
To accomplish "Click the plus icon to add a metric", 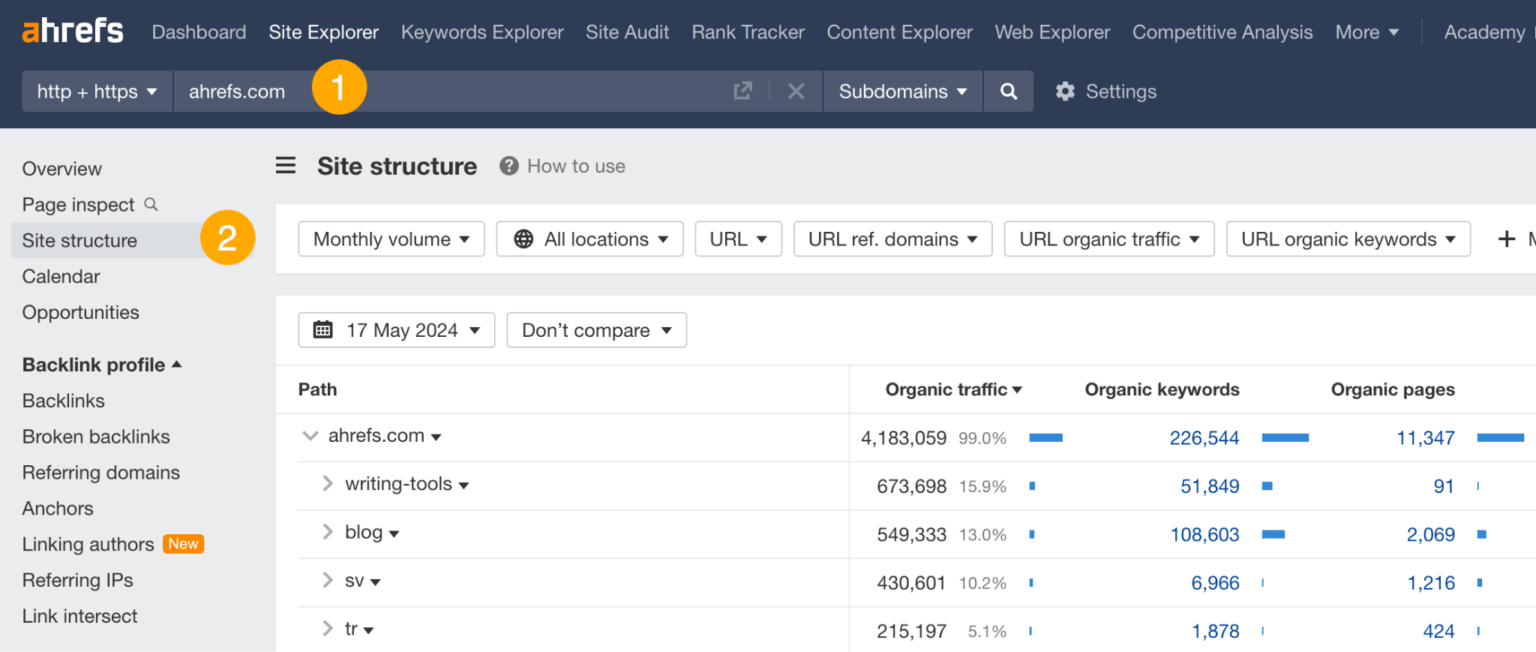I will tap(1505, 239).
